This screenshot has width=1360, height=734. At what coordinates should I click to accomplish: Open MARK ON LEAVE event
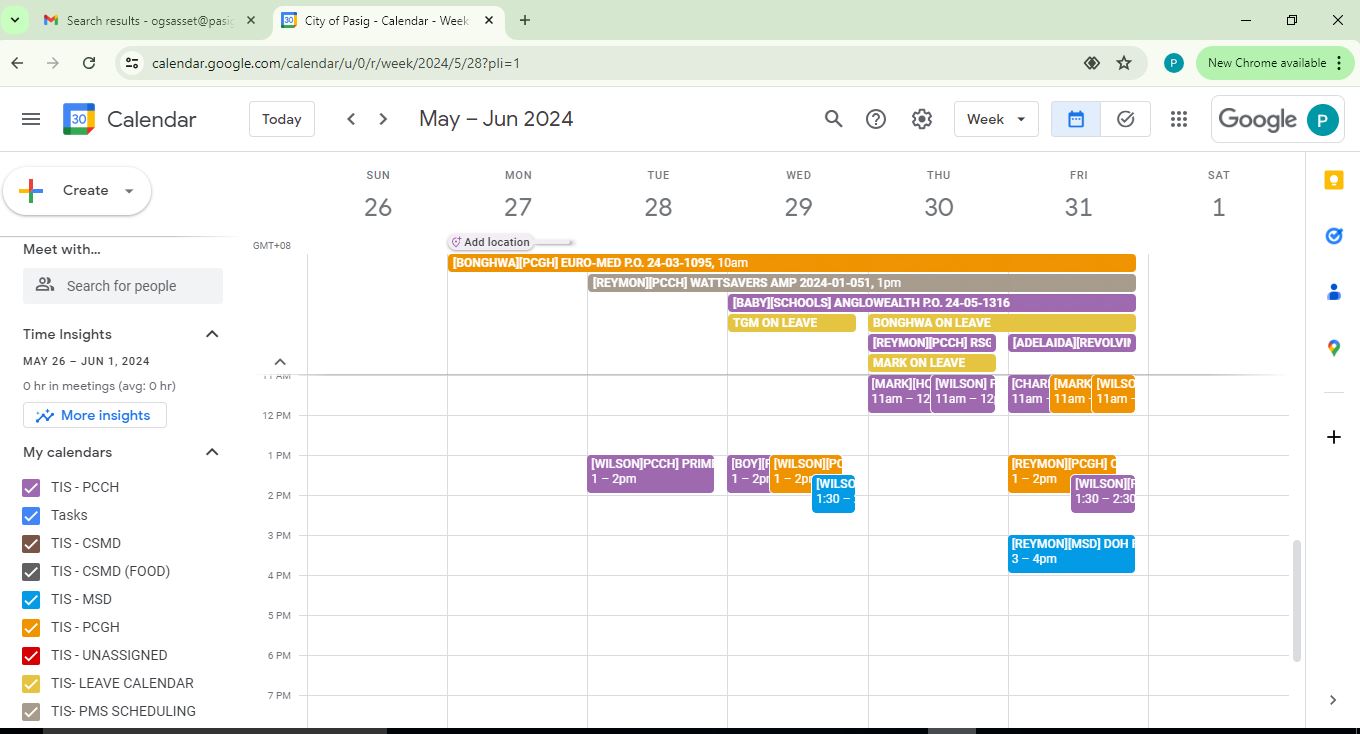tap(932, 363)
